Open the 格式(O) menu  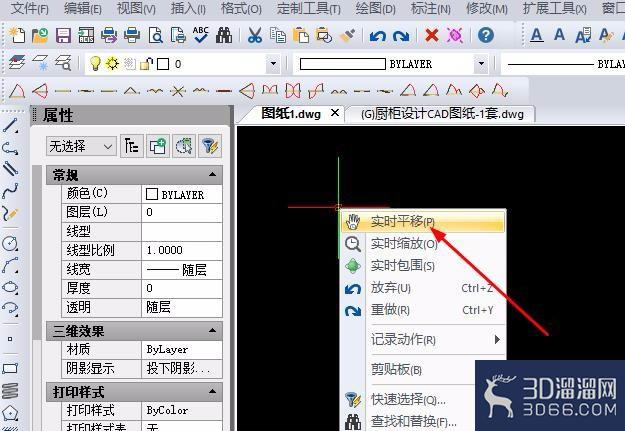241,8
